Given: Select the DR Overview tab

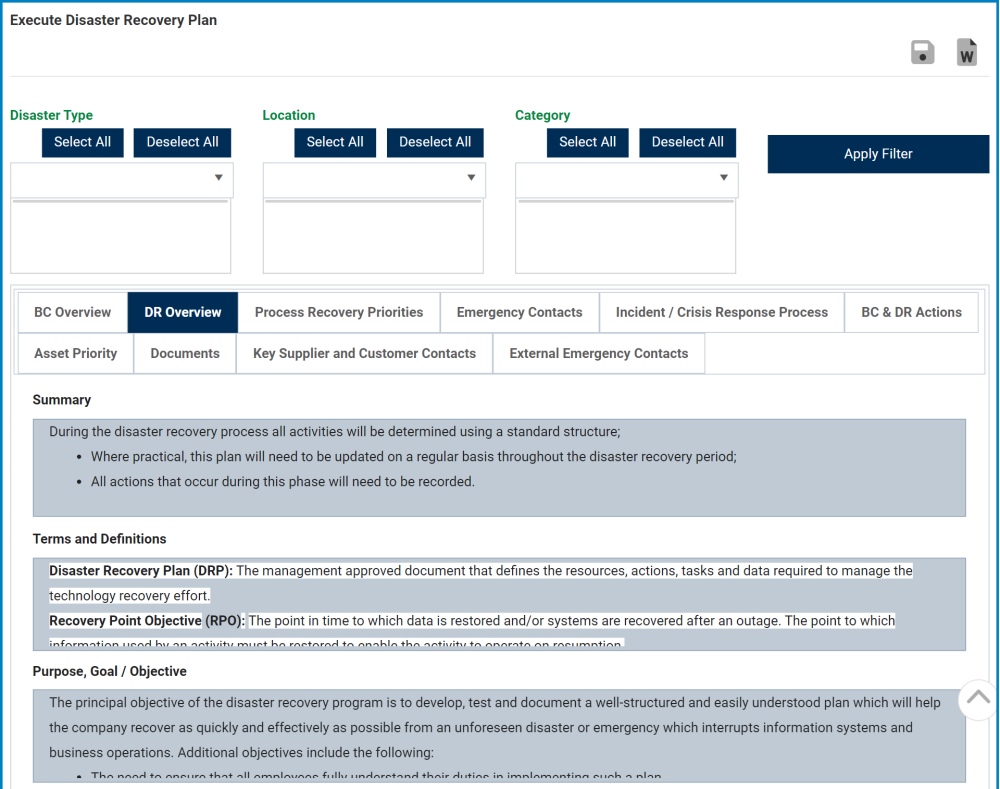Looking at the screenshot, I should pyautogui.click(x=182, y=313).
